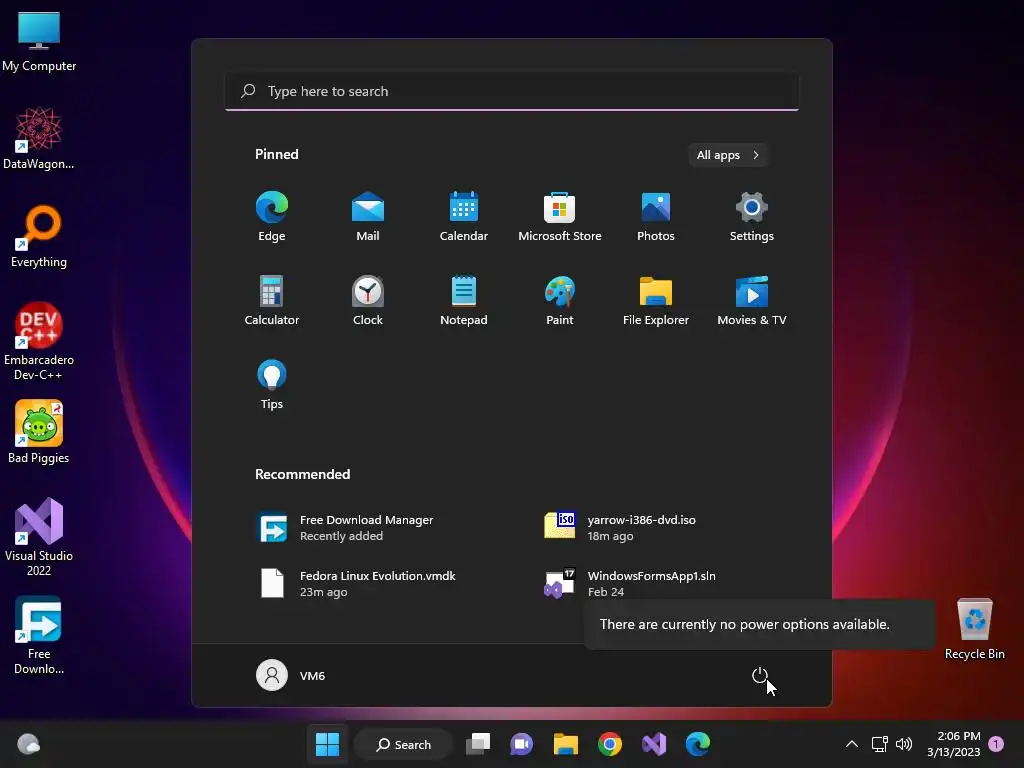Click the "Pinned" section heading
This screenshot has width=1024, height=768.
tap(276, 154)
